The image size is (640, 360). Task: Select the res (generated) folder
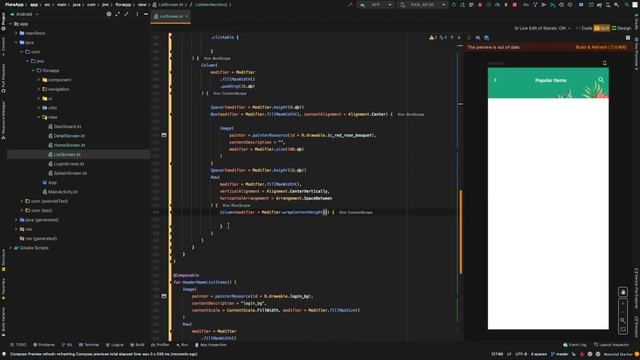coord(41,238)
